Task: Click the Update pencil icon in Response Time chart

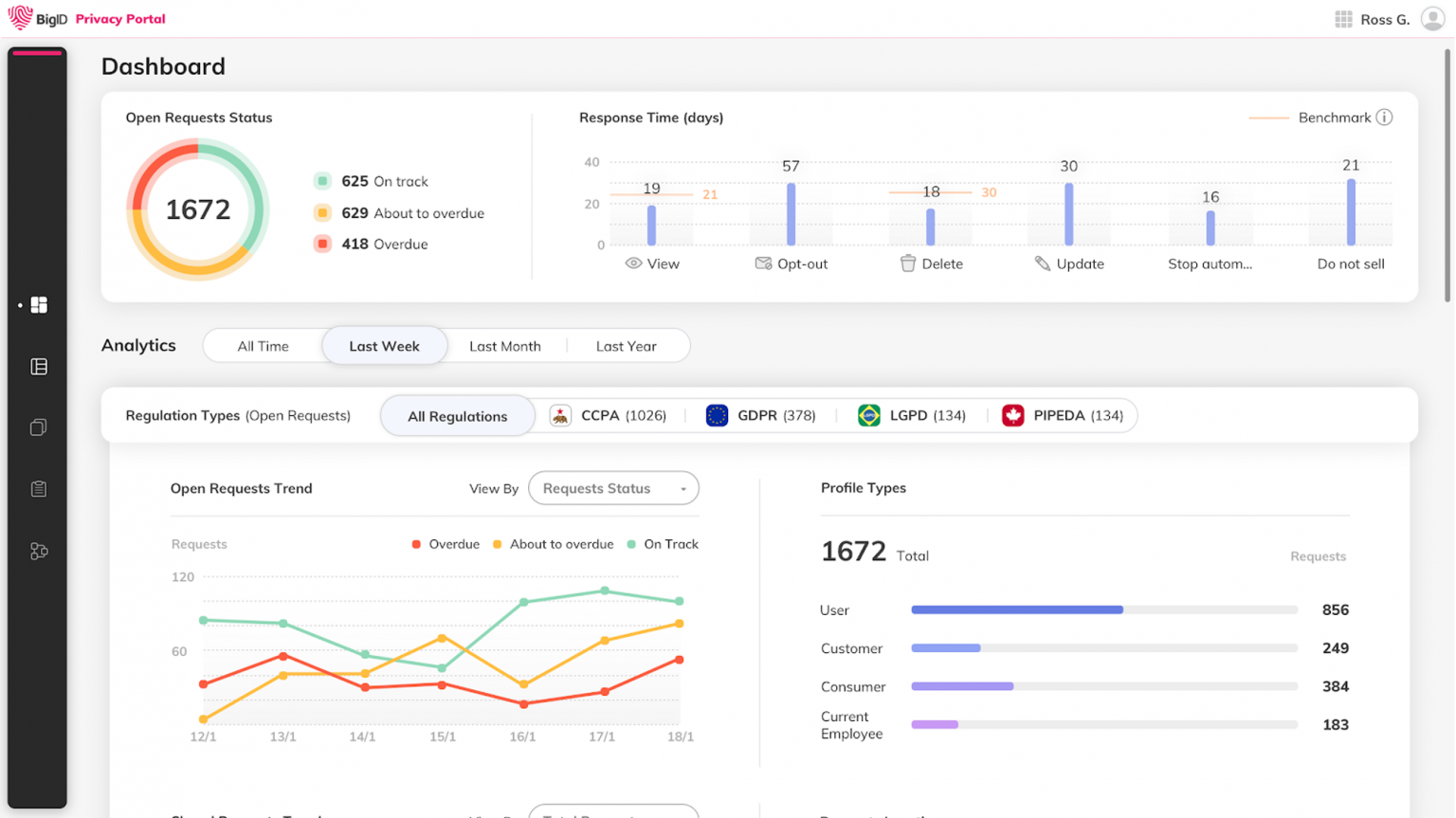Action: [x=1040, y=264]
